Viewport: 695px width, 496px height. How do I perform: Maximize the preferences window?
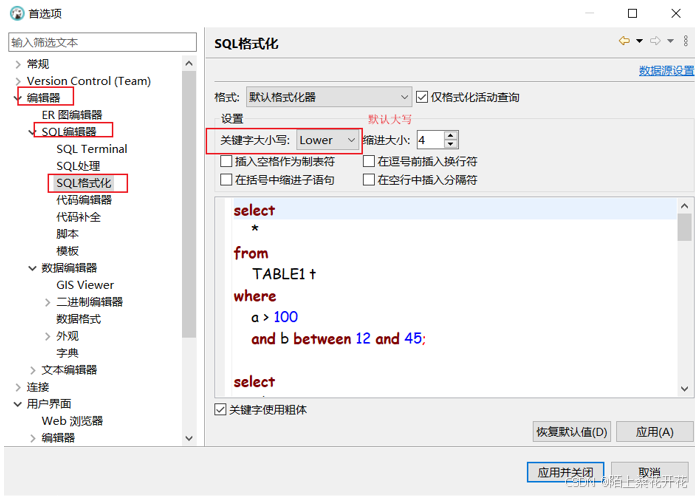coord(633,13)
